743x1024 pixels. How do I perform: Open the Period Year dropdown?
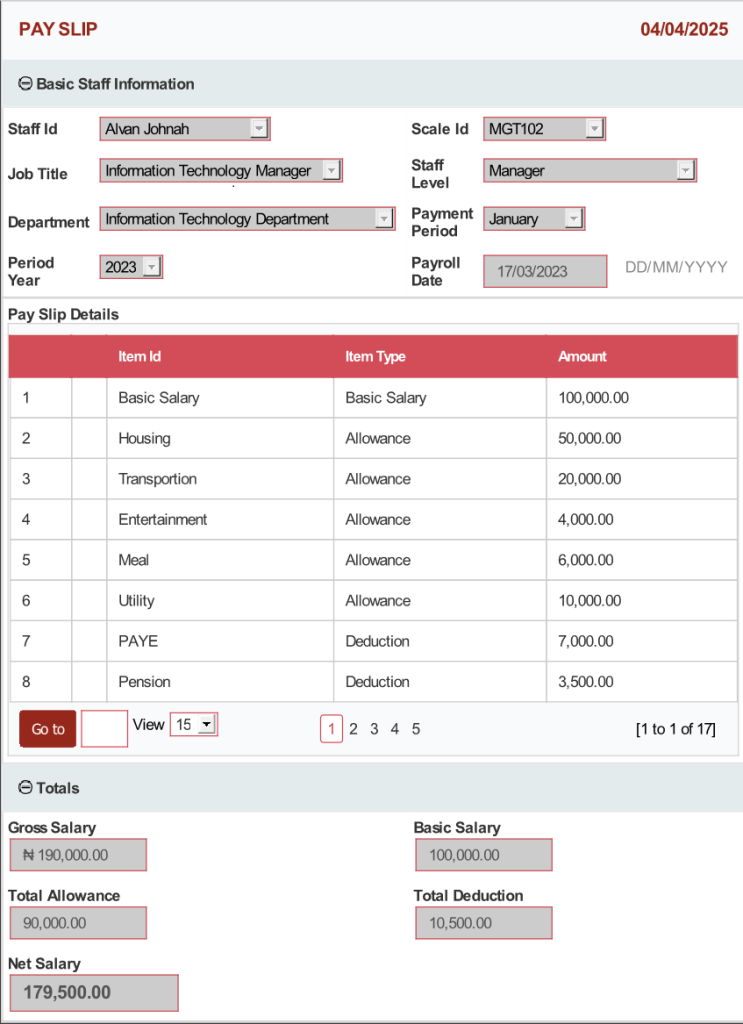[x=150, y=267]
